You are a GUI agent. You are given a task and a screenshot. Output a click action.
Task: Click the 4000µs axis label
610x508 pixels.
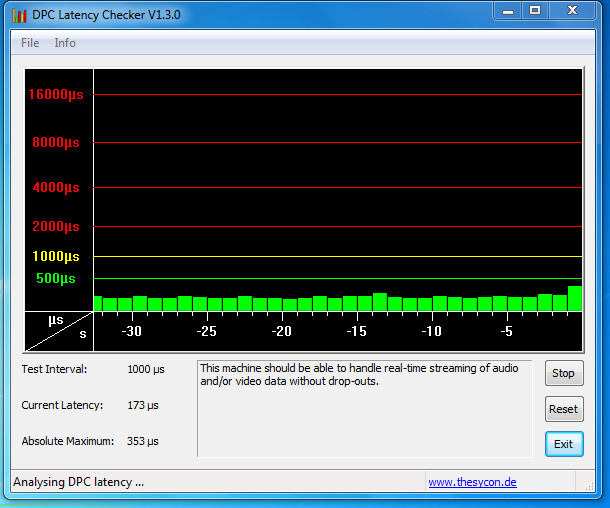click(x=56, y=187)
